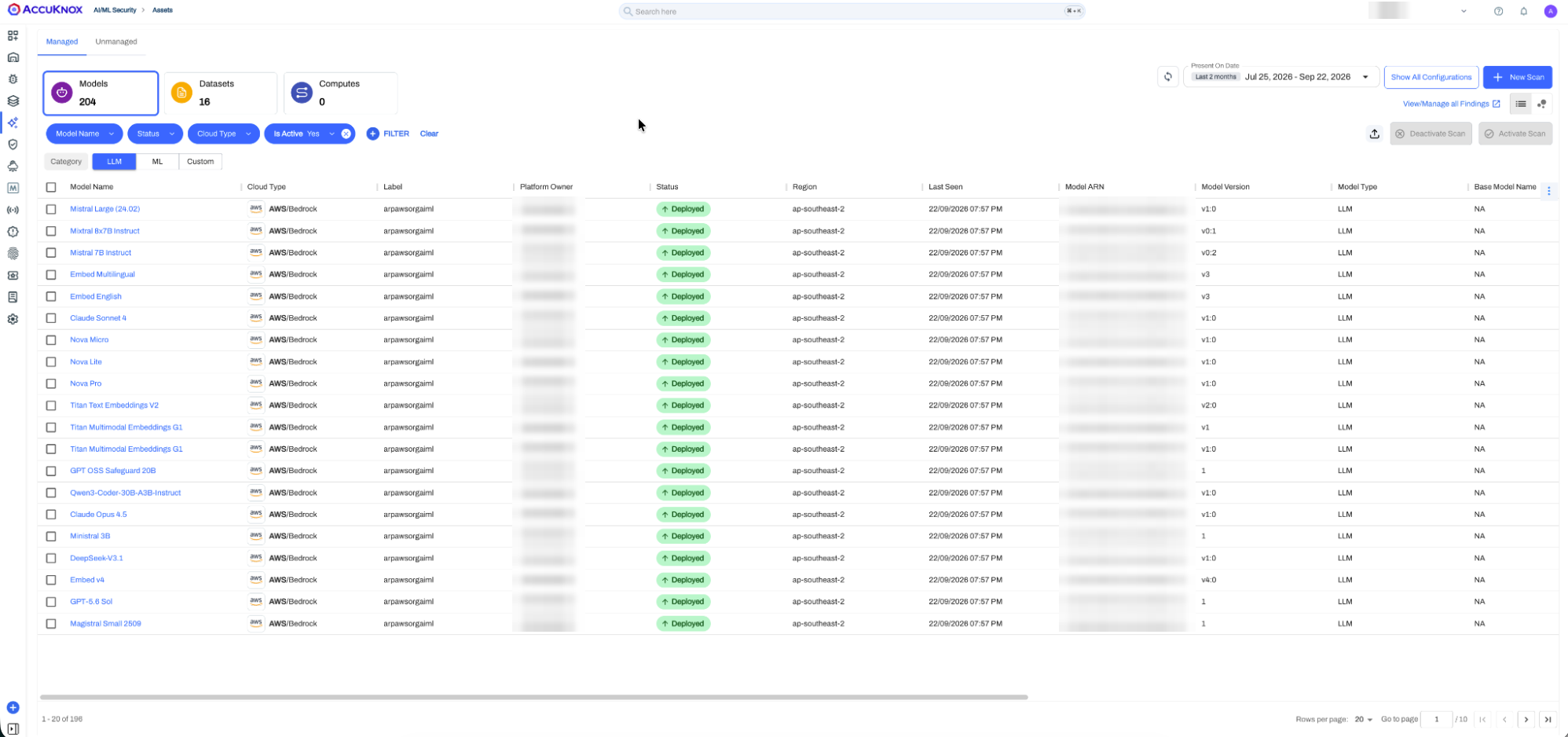The height and width of the screenshot is (737, 1568).
Task: Check the DeepSeek-V3.1 row checkbox
Action: (x=51, y=558)
